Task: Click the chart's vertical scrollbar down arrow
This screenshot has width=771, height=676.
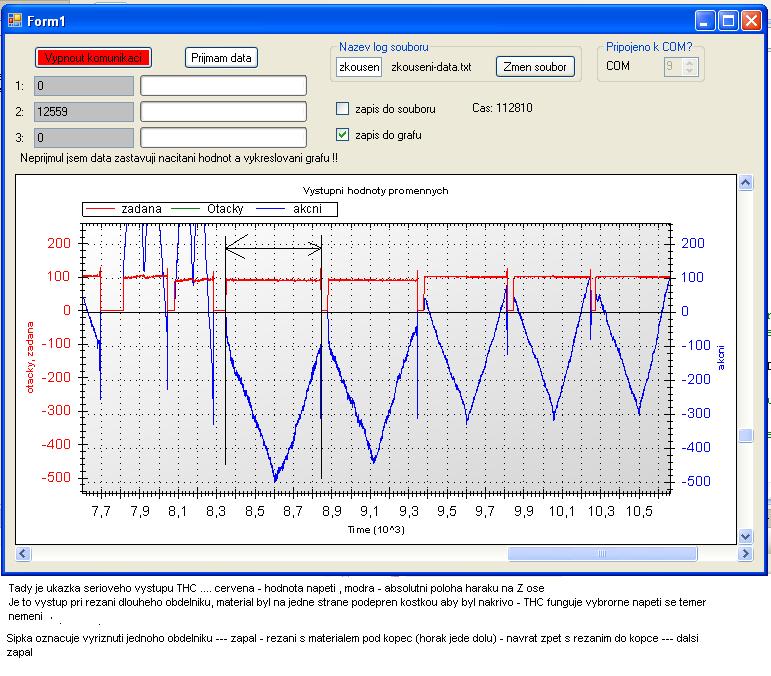Action: 745,537
